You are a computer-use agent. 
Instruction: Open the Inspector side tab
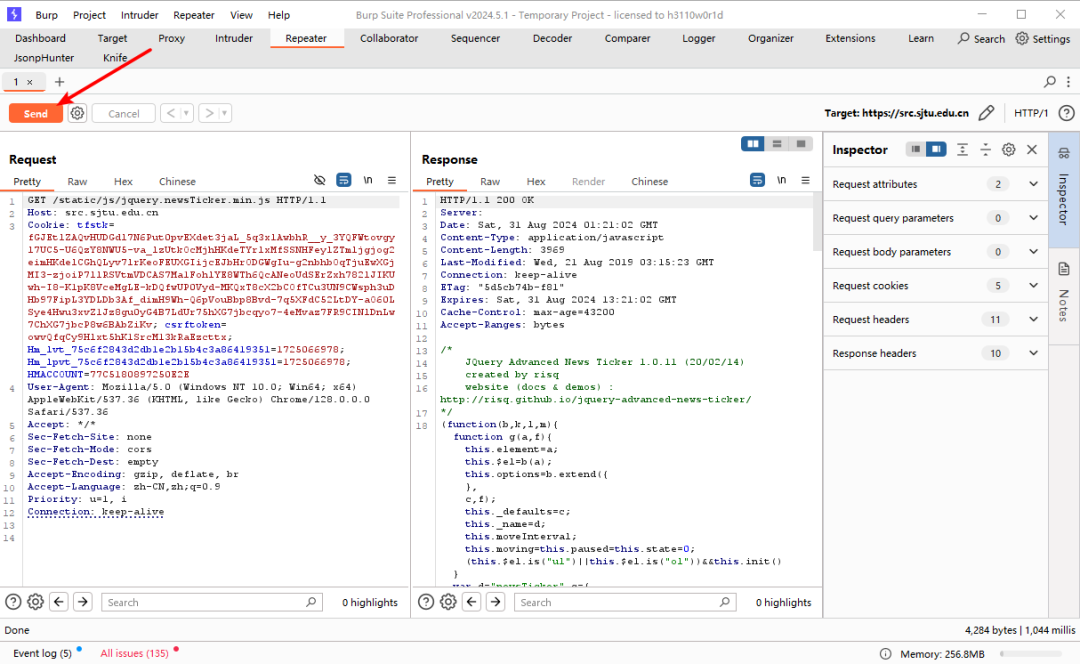pyautogui.click(x=1063, y=189)
